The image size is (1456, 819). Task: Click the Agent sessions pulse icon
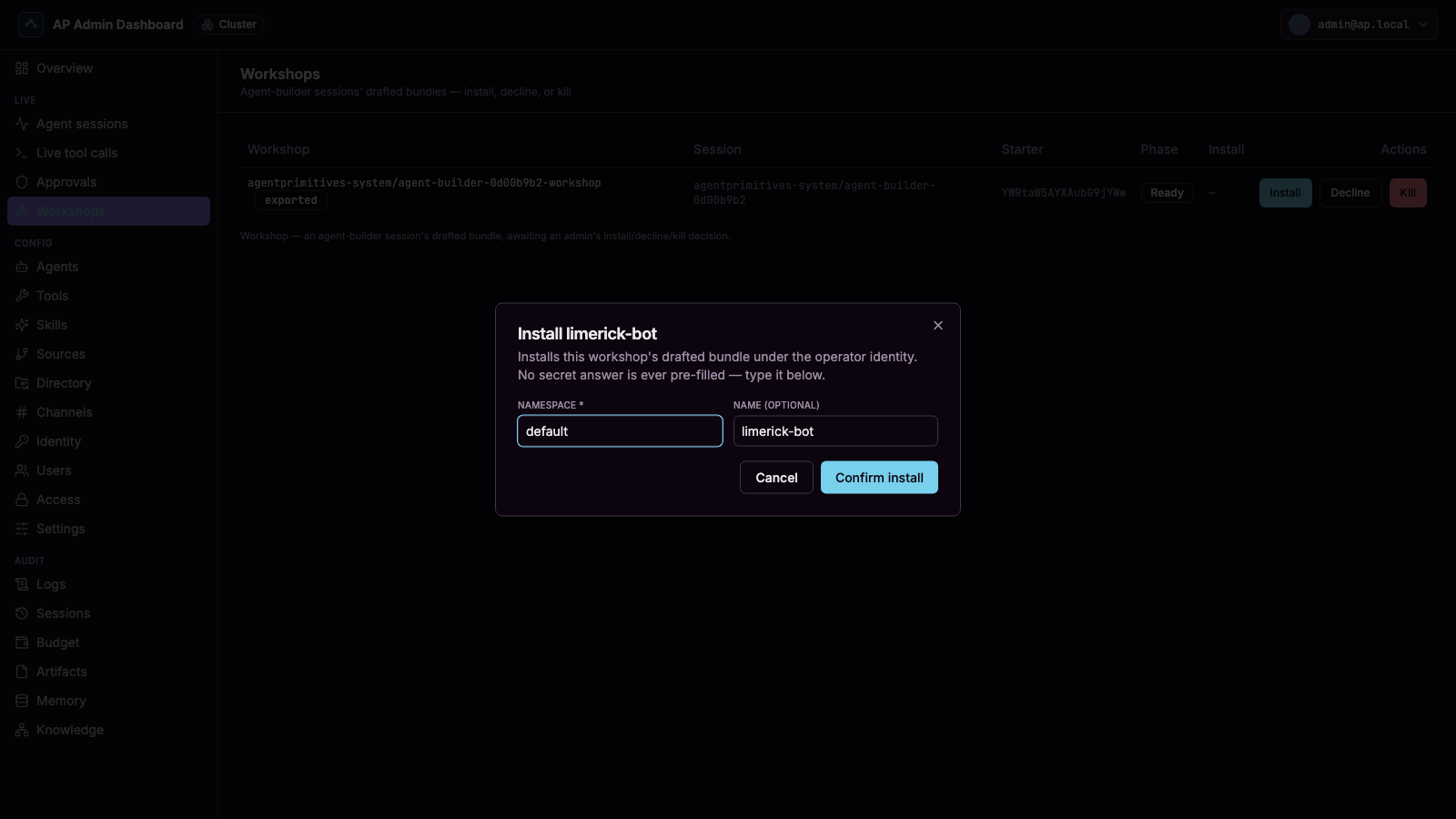[22, 124]
